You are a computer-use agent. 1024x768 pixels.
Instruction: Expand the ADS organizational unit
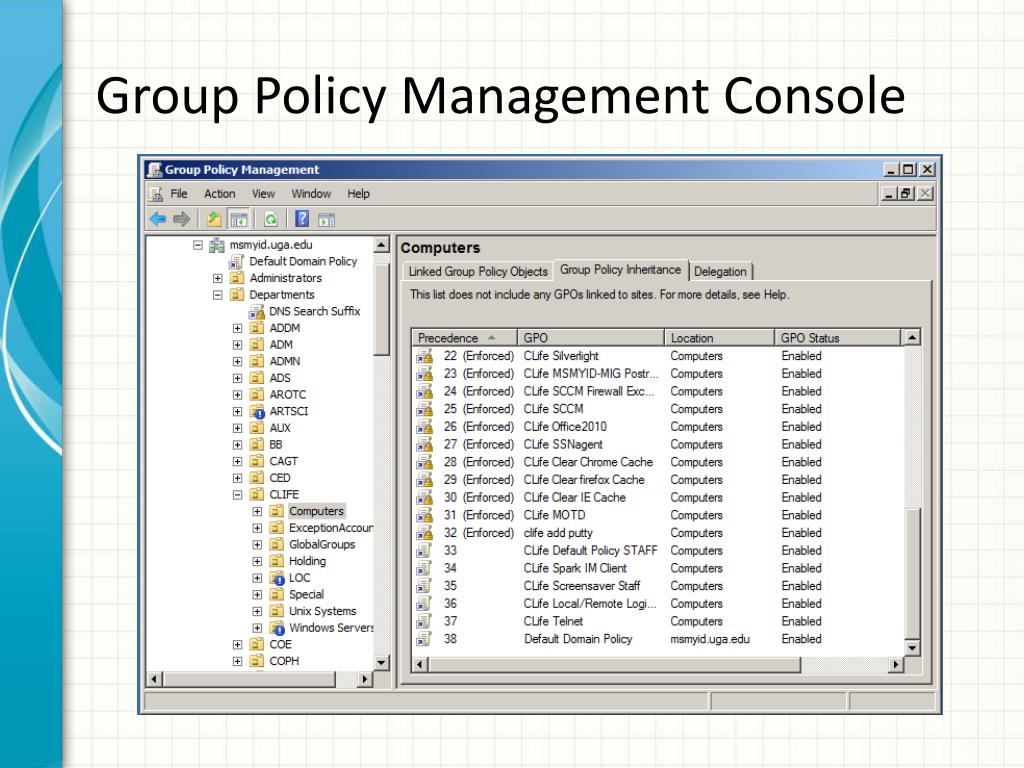pos(238,378)
